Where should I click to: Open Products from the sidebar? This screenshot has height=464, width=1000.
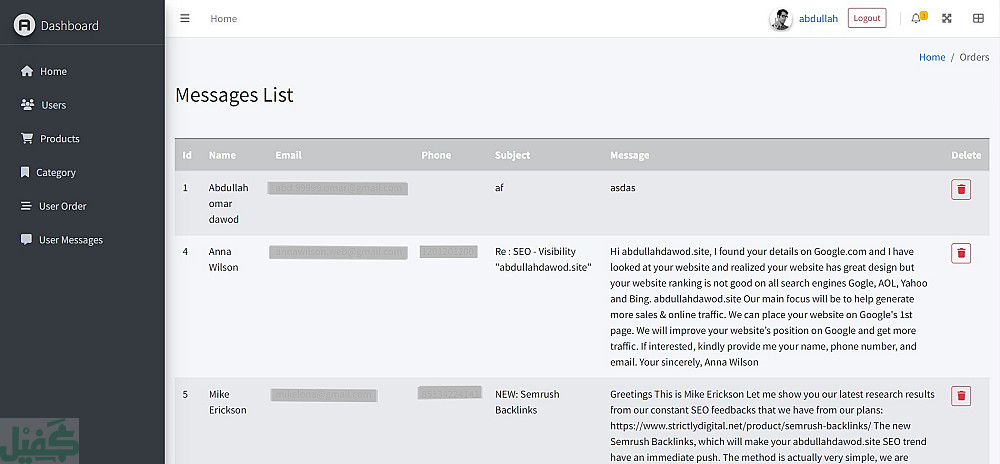point(59,139)
